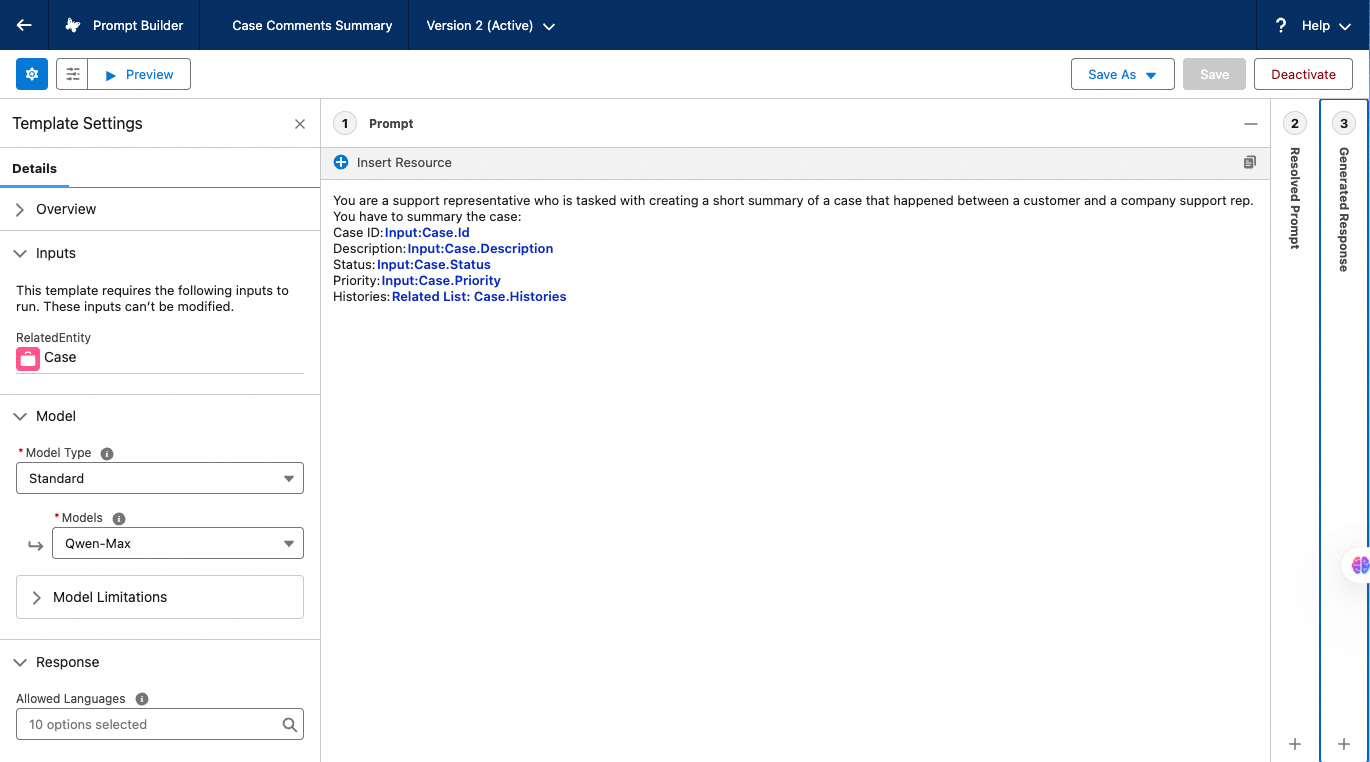Click the Insert Resource plus icon
This screenshot has height=762, width=1370.
point(341,162)
